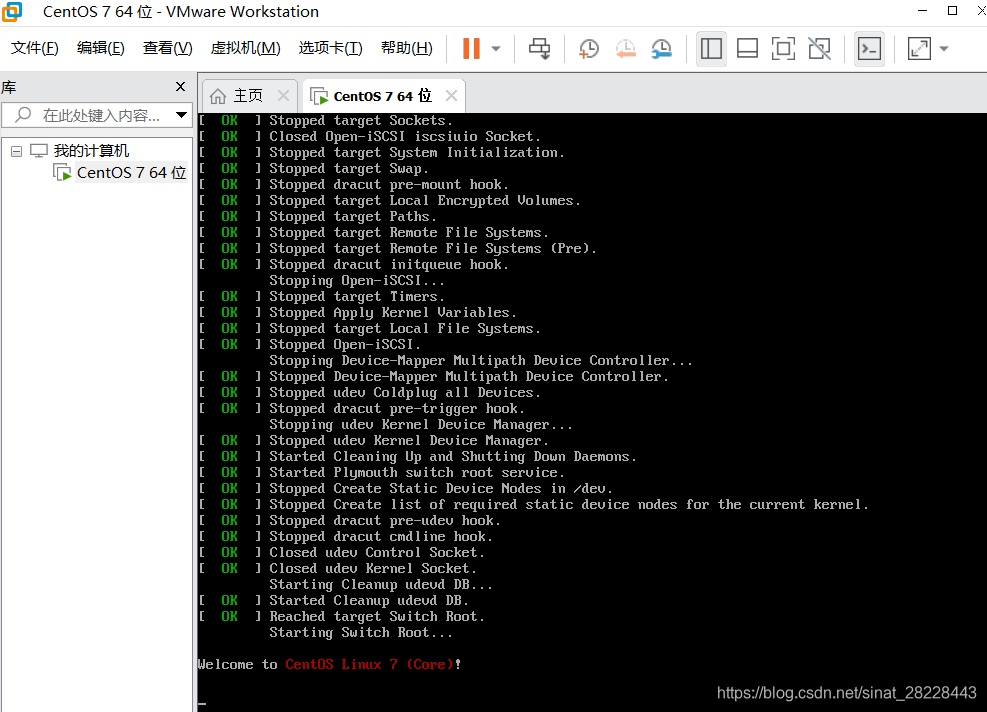This screenshot has height=712, width=987.
Task: Click 'Reached target Switch Root.' line
Action: click(377, 616)
